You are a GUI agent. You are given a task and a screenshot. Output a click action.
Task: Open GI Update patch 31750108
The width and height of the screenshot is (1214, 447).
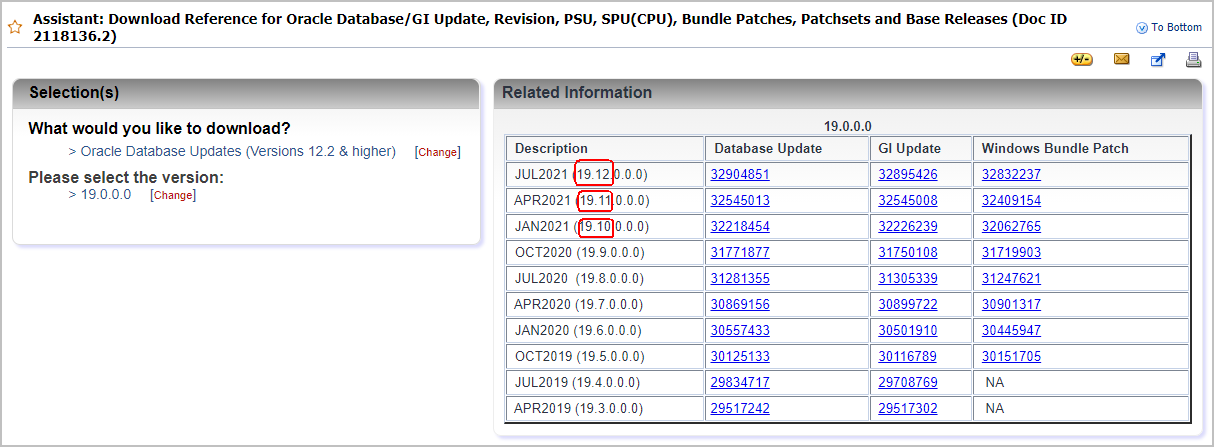[908, 252]
